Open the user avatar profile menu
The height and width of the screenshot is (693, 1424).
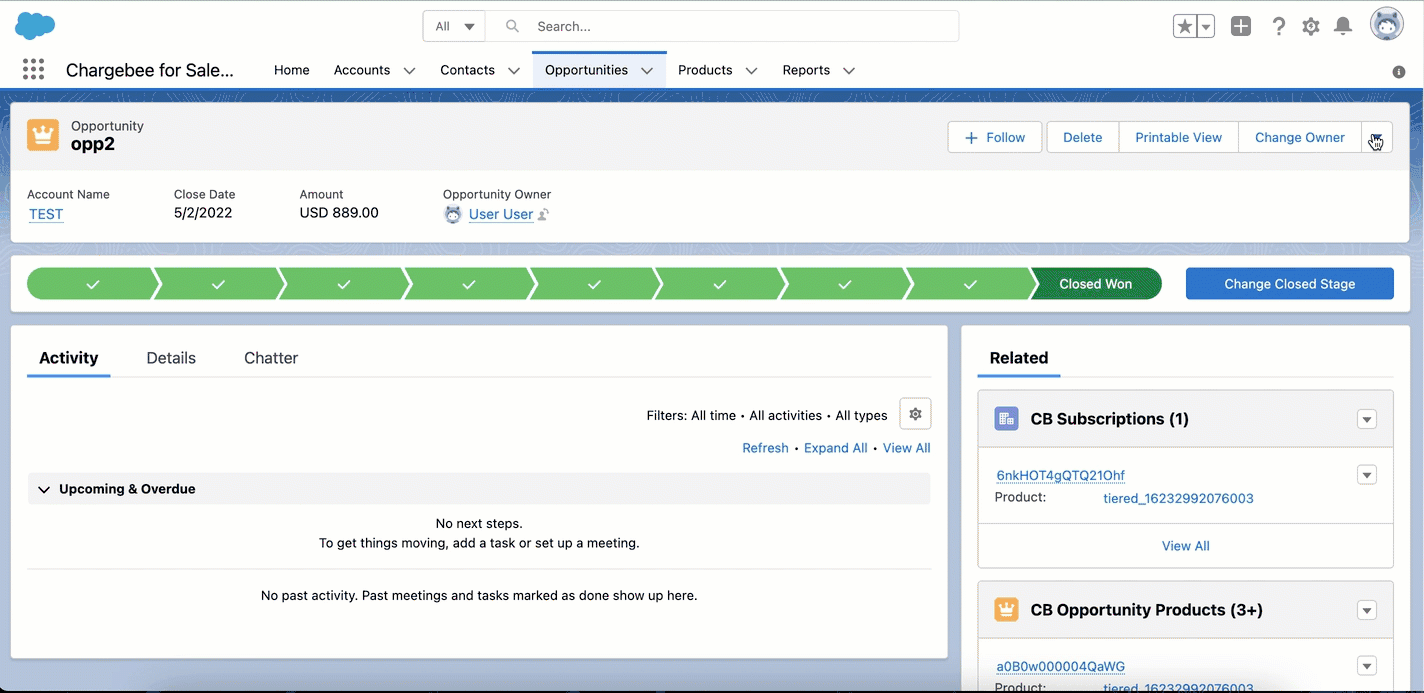1387,25
